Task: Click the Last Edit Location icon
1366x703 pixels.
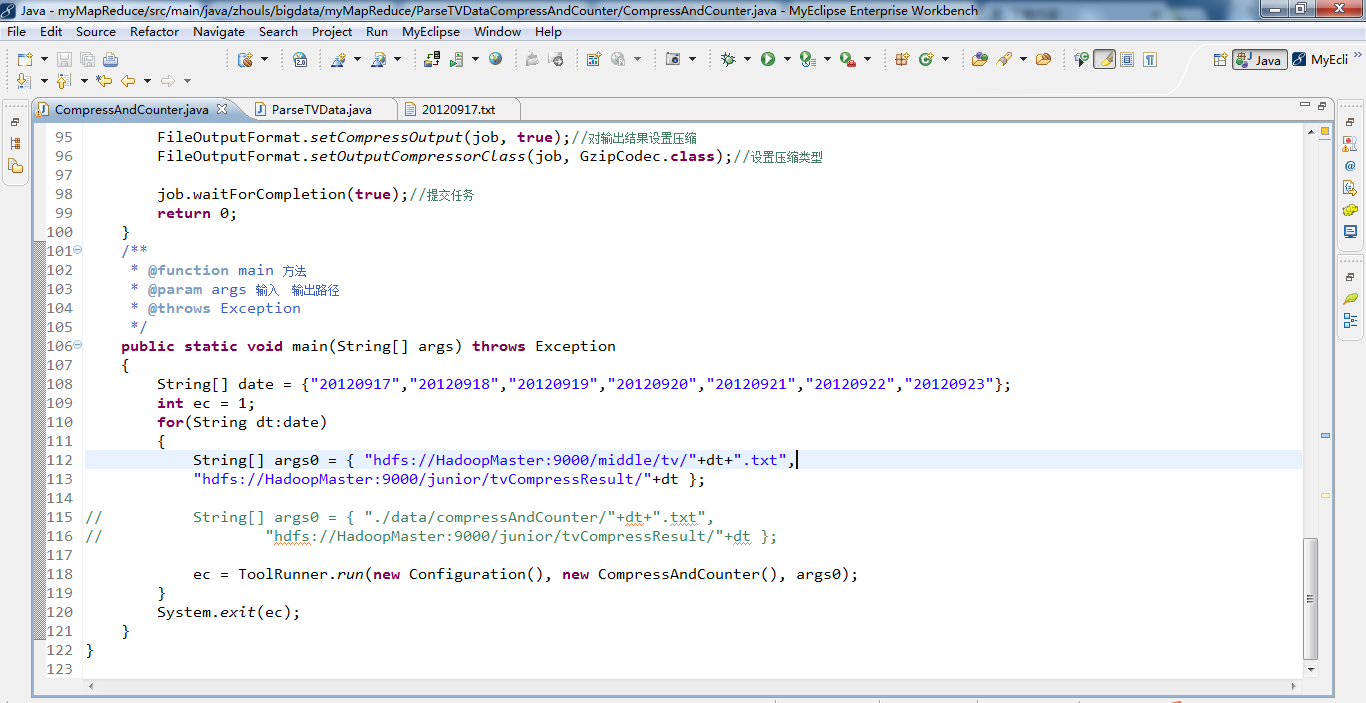Action: tap(104, 81)
